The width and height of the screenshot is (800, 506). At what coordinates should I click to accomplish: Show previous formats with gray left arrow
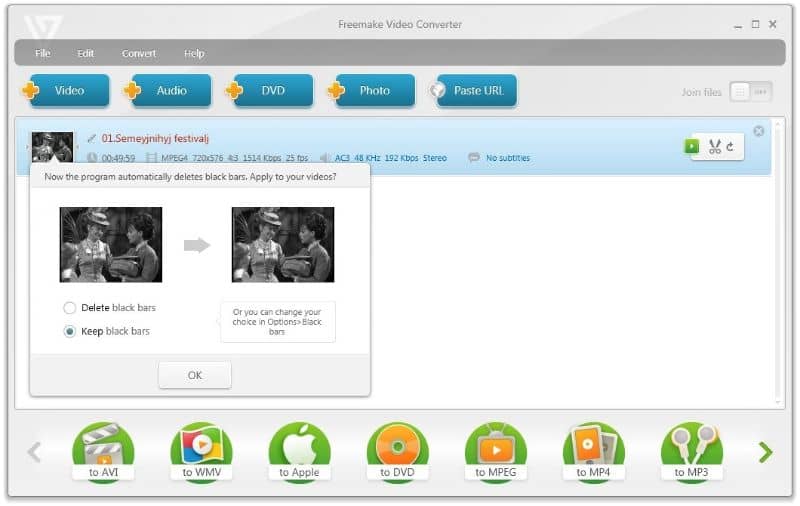click(34, 452)
